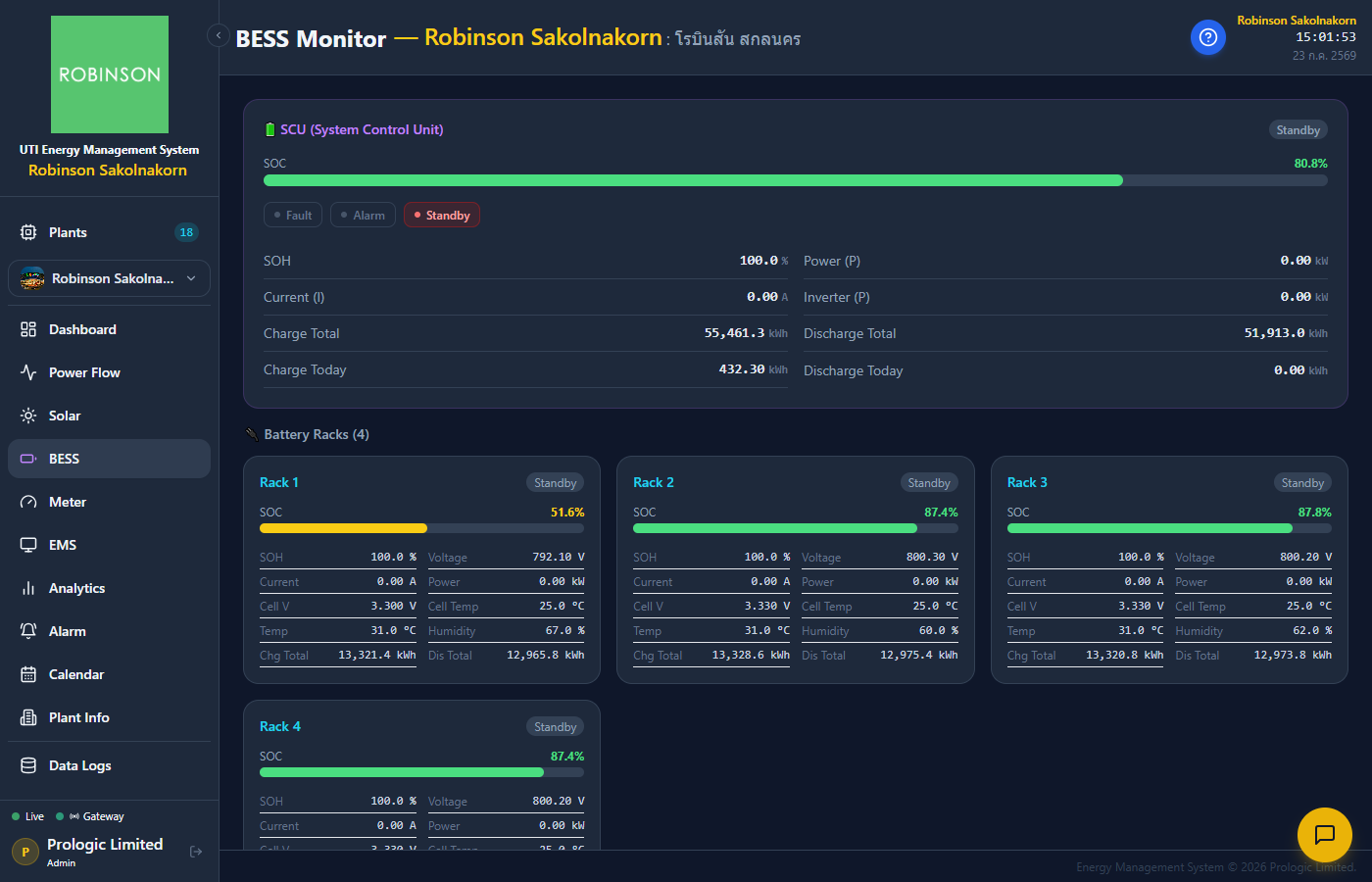Click the Meter gauge icon
Screen dimensions: 1372x882
coord(28,502)
